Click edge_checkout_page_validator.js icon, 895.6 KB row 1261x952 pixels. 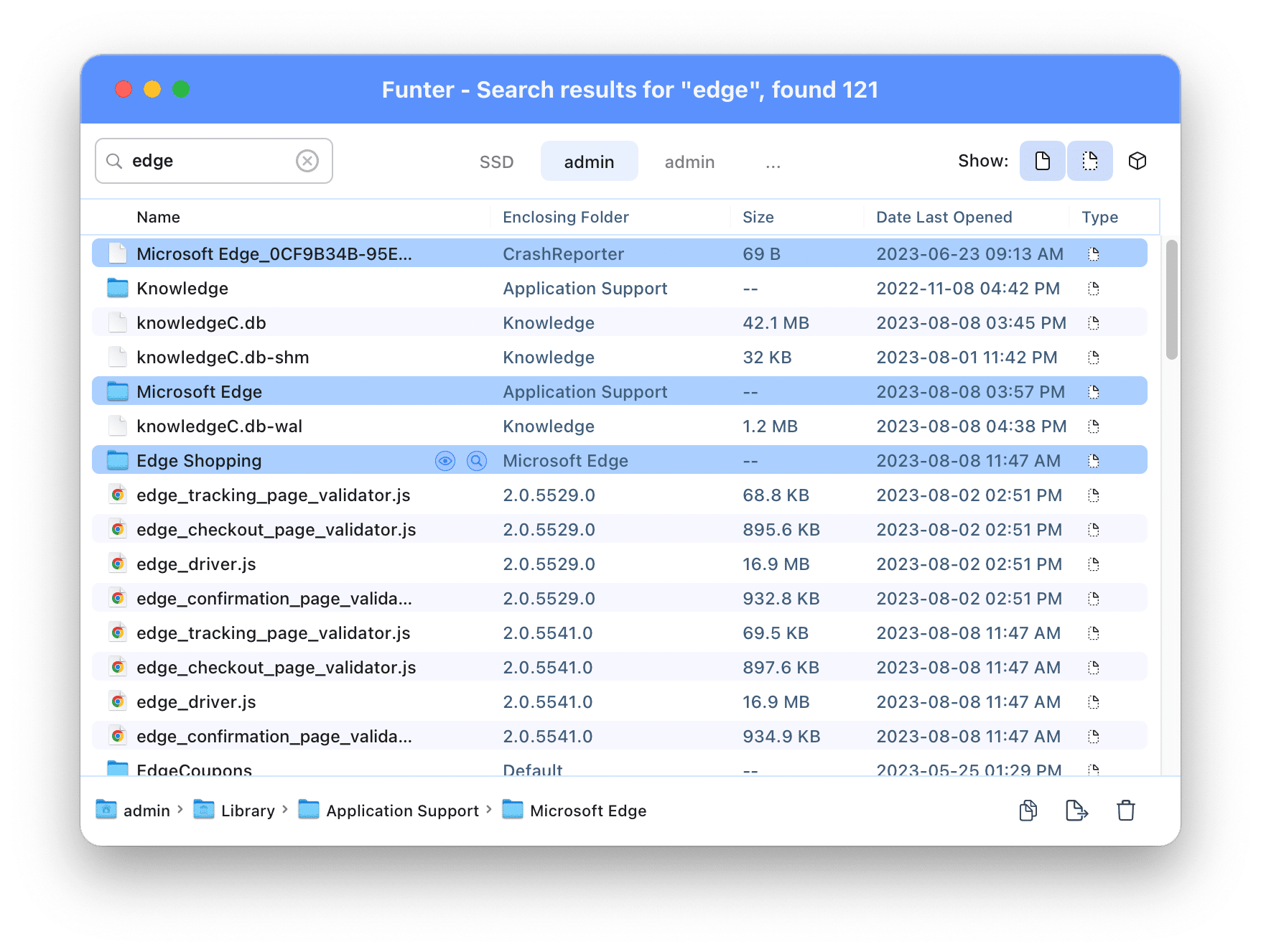pyautogui.click(x=118, y=529)
